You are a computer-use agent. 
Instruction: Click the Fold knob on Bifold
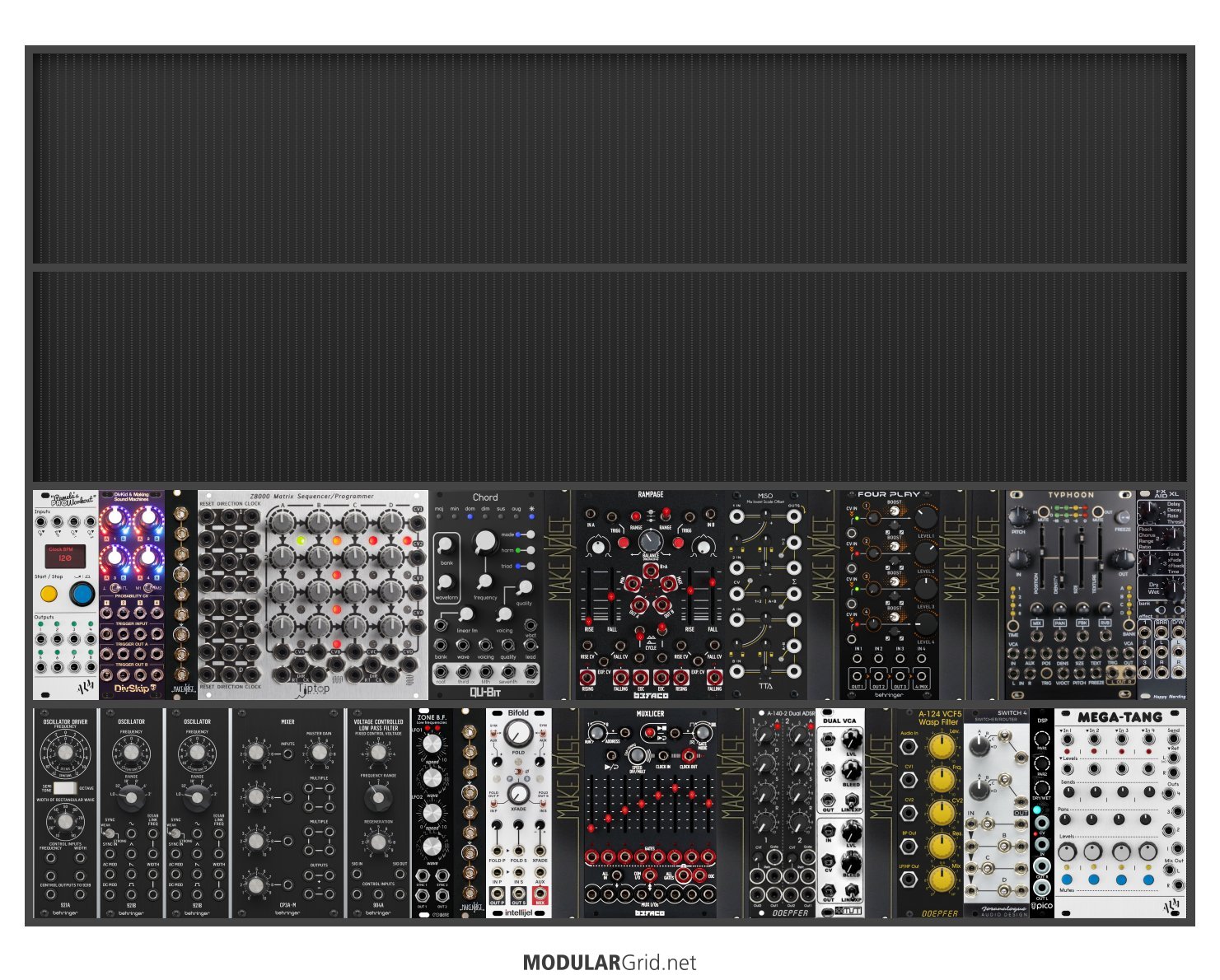518,733
